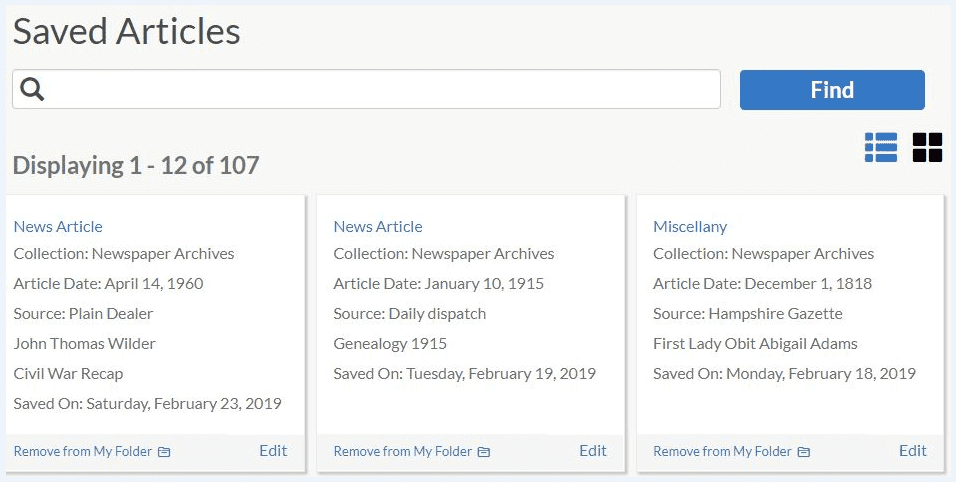Click folder icon on the 1960 article card

tap(164, 452)
